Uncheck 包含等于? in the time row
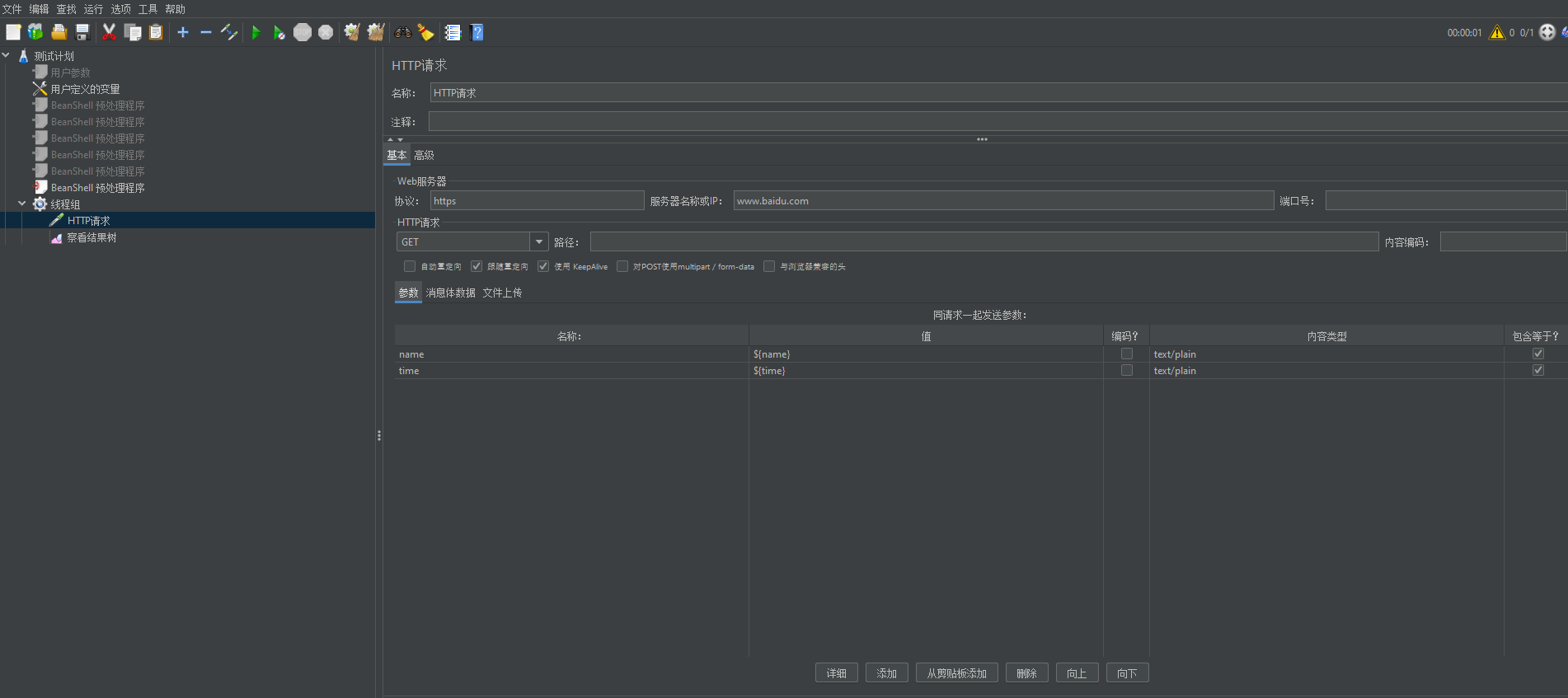Viewport: 1568px width, 698px height. [1538, 370]
